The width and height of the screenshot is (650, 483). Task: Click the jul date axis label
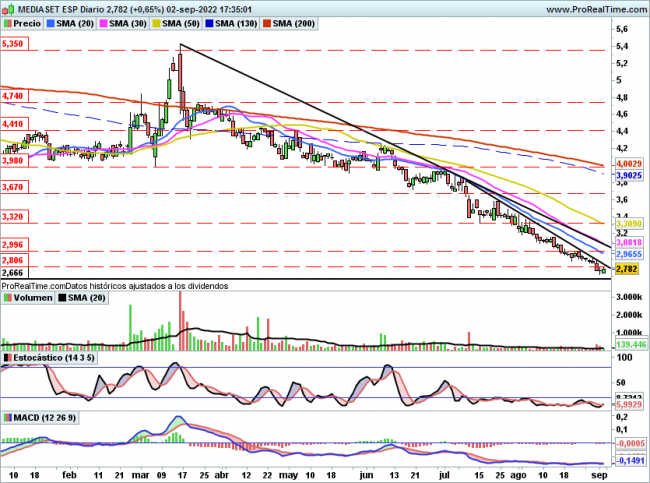coord(445,475)
